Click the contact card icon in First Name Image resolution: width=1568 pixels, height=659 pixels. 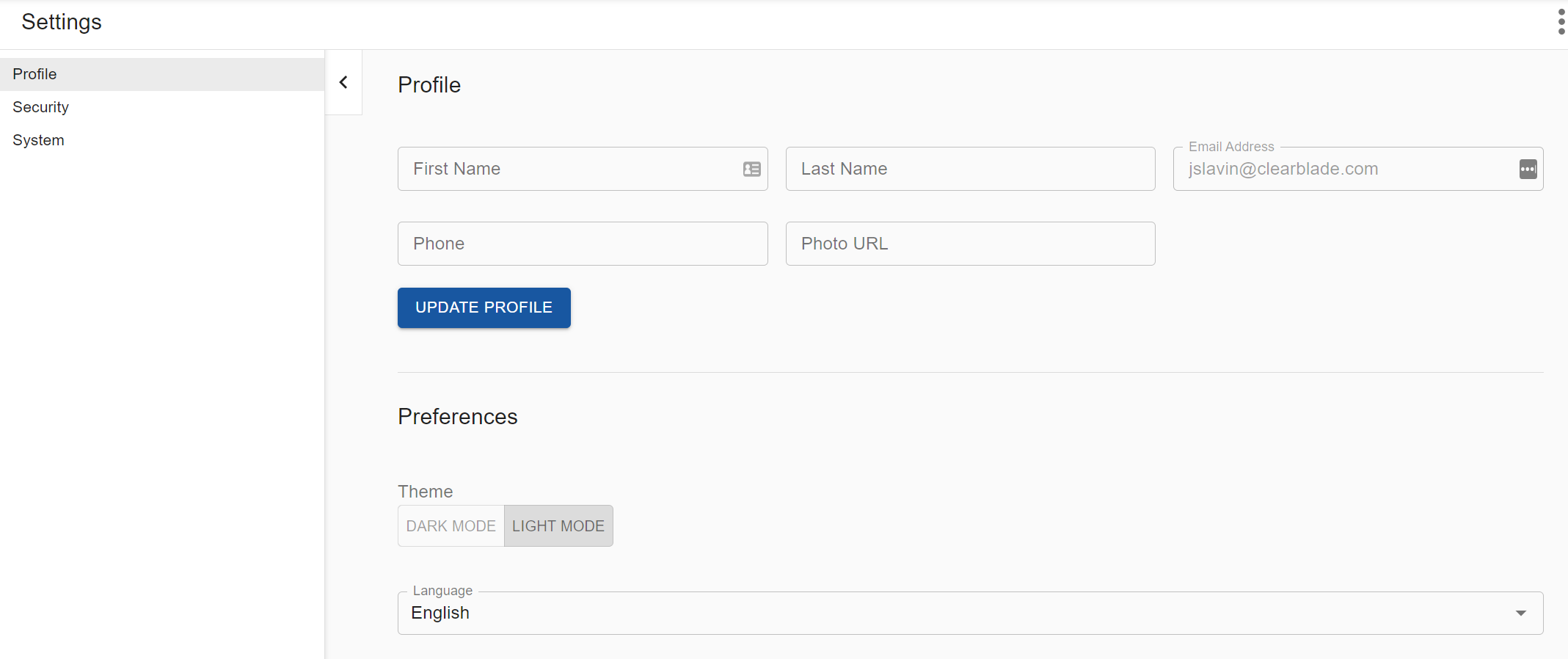pyautogui.click(x=751, y=170)
